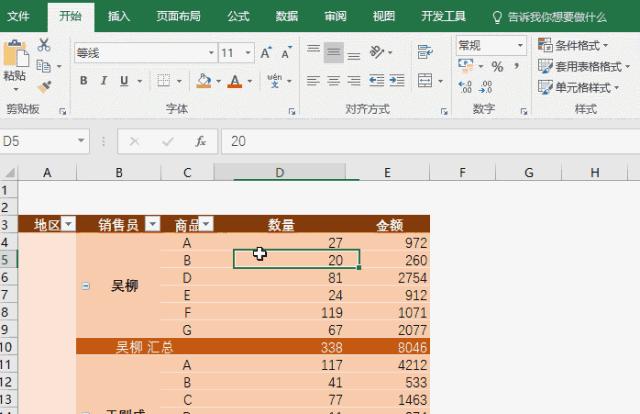Screen dimensions: 640x414
Task: Switch to 公式 tab
Action: (x=238, y=16)
